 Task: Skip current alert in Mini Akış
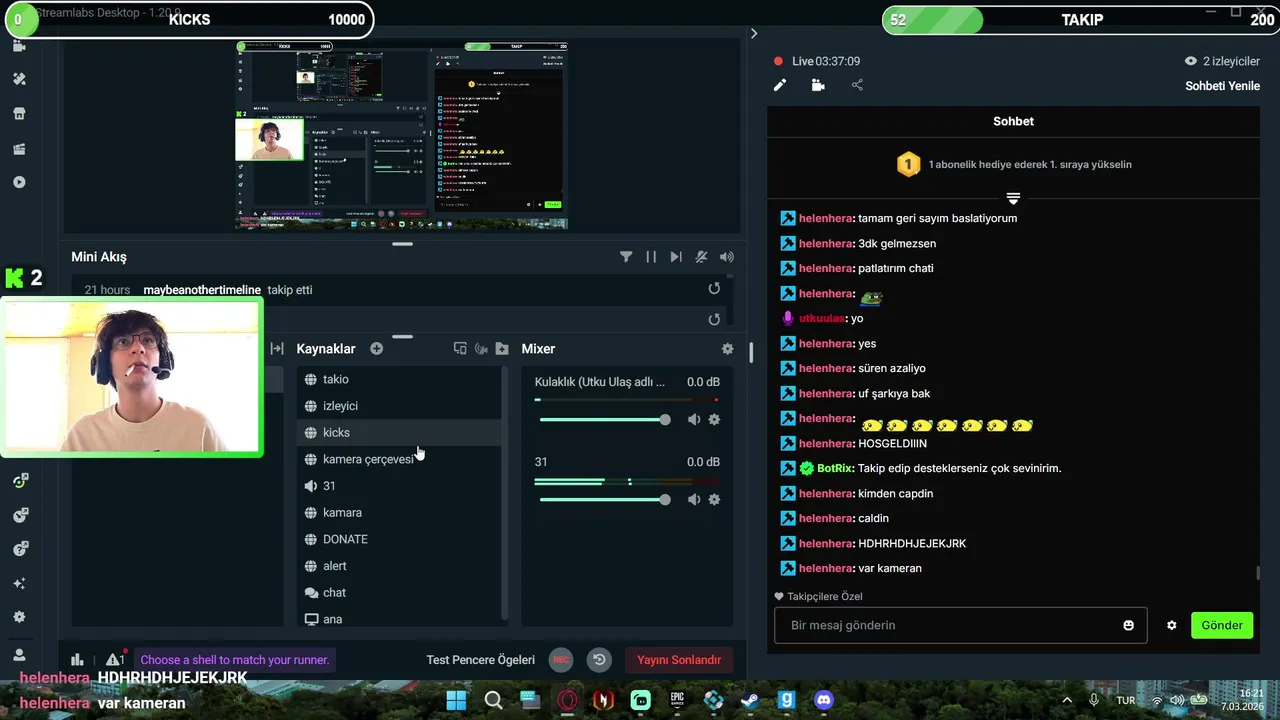[676, 257]
